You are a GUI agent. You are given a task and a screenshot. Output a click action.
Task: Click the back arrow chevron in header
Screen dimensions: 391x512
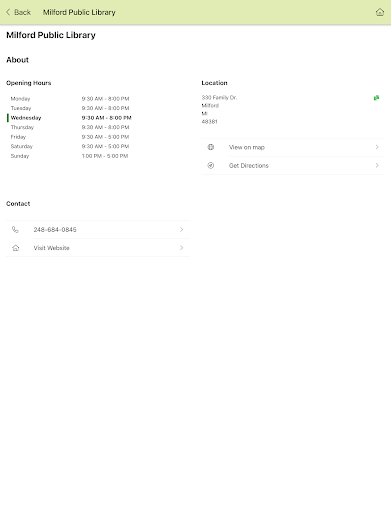point(8,12)
